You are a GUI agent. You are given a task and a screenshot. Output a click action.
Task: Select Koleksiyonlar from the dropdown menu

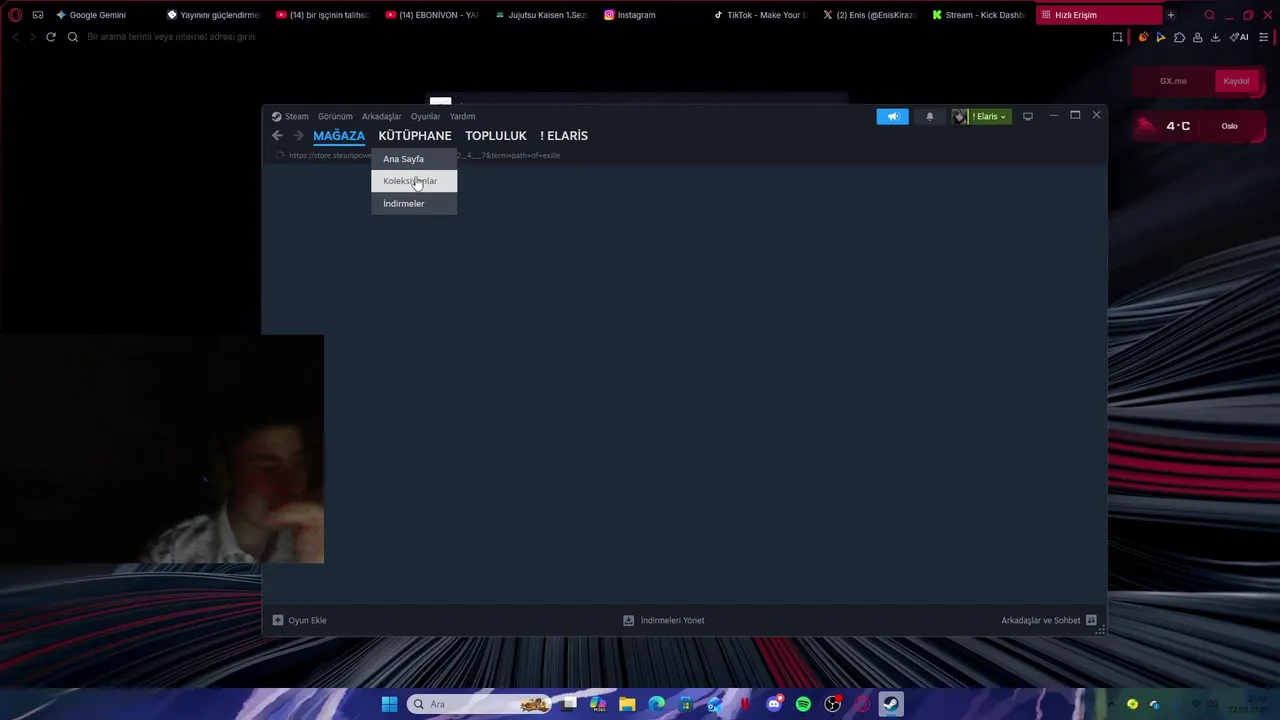coord(414,181)
